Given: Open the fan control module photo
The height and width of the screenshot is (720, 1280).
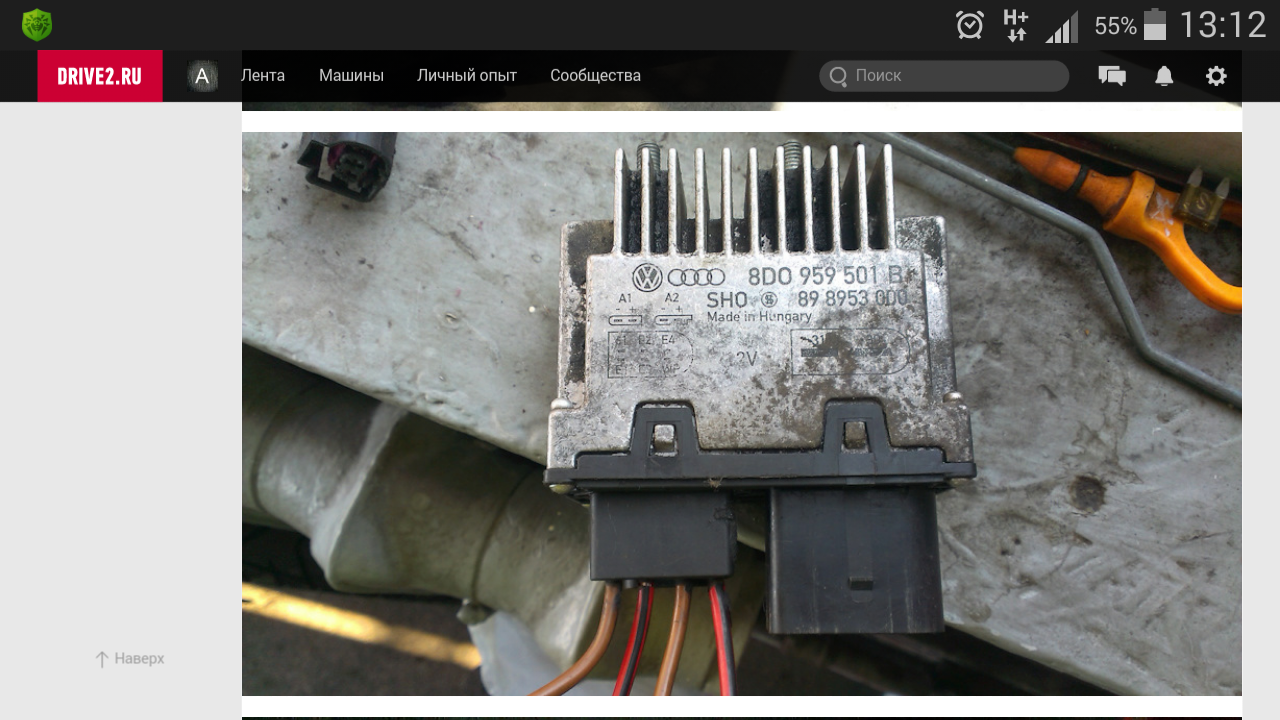Looking at the screenshot, I should (x=741, y=413).
